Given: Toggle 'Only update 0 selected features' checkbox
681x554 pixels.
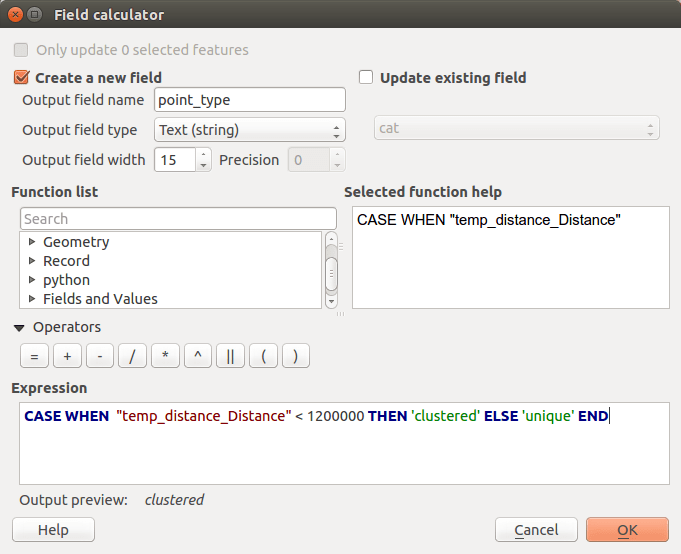Looking at the screenshot, I should click(x=21, y=50).
